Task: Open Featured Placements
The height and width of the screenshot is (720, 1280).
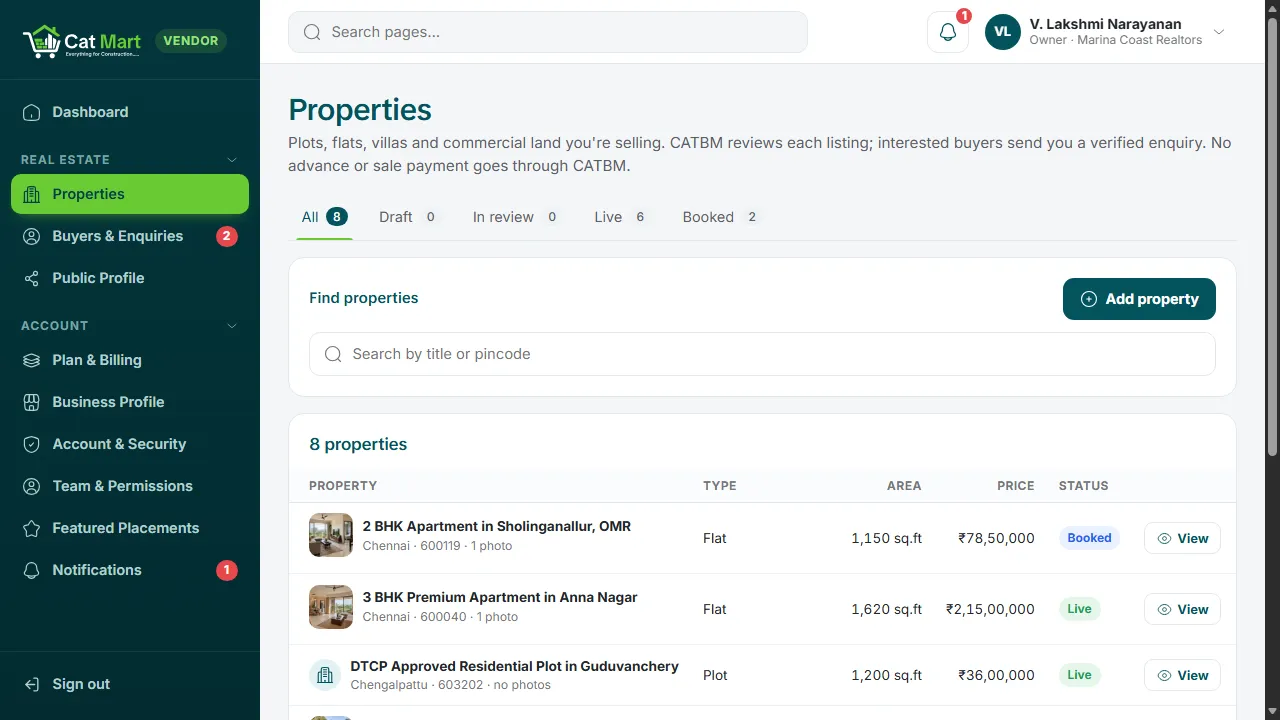Action: (130, 528)
